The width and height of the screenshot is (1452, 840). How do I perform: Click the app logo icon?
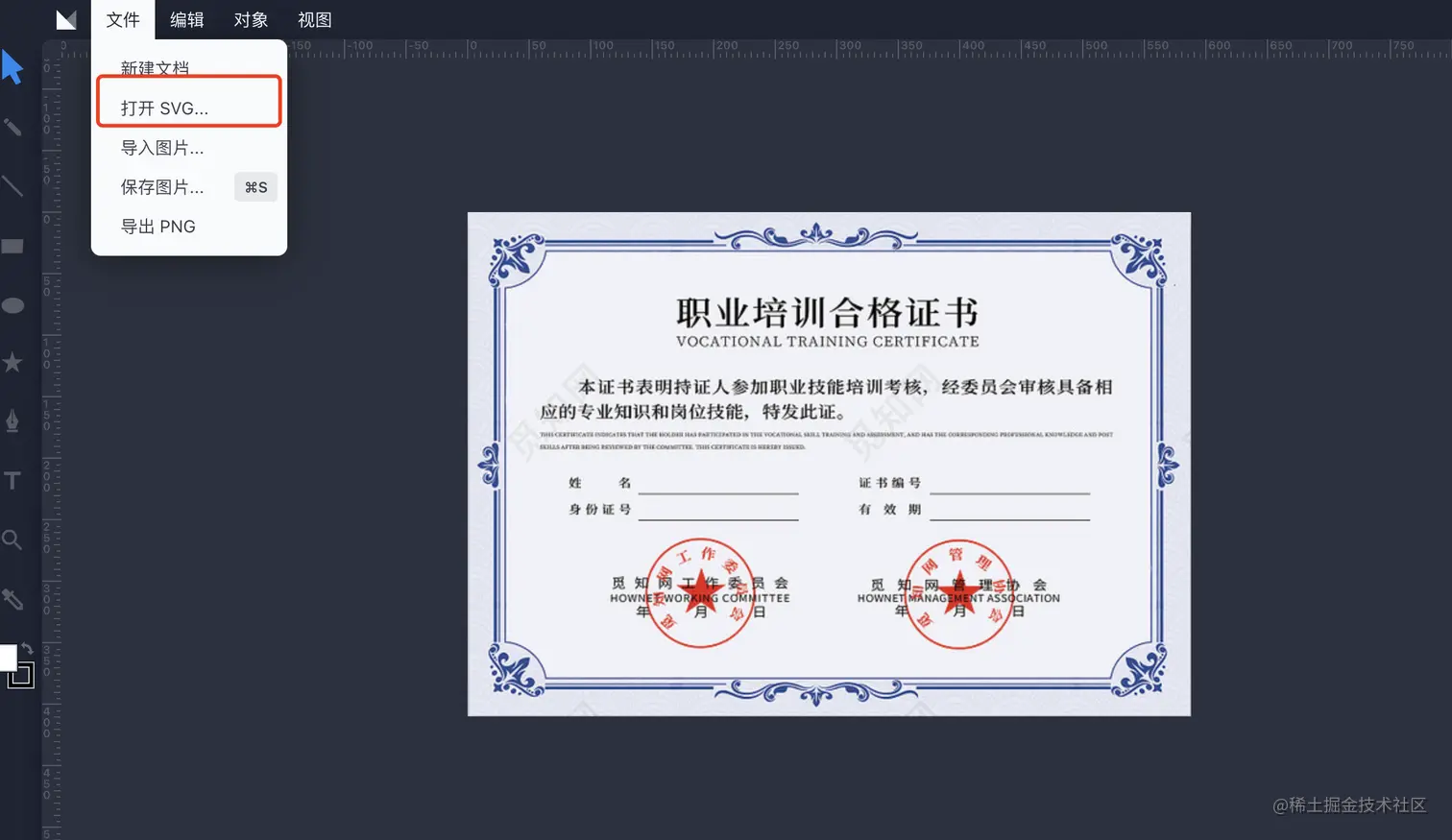tap(66, 19)
